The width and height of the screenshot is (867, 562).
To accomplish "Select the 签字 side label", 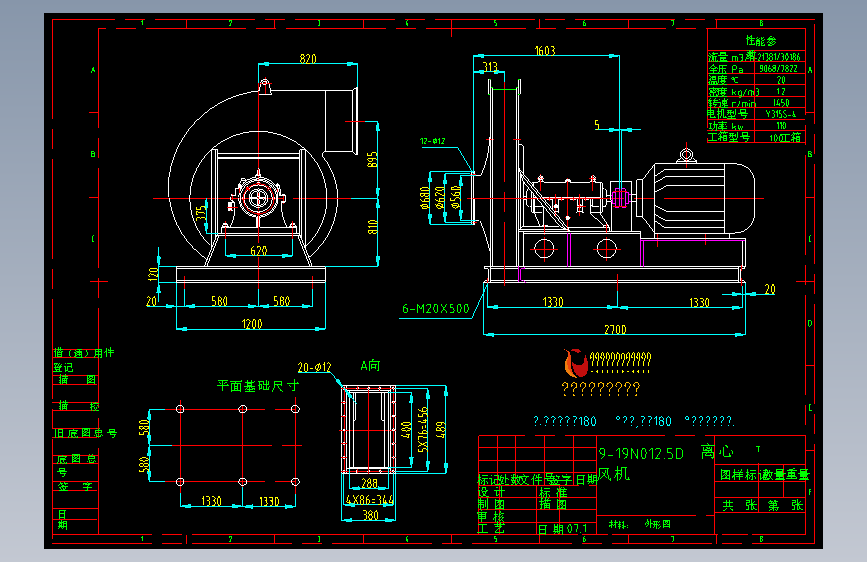I will [76, 487].
